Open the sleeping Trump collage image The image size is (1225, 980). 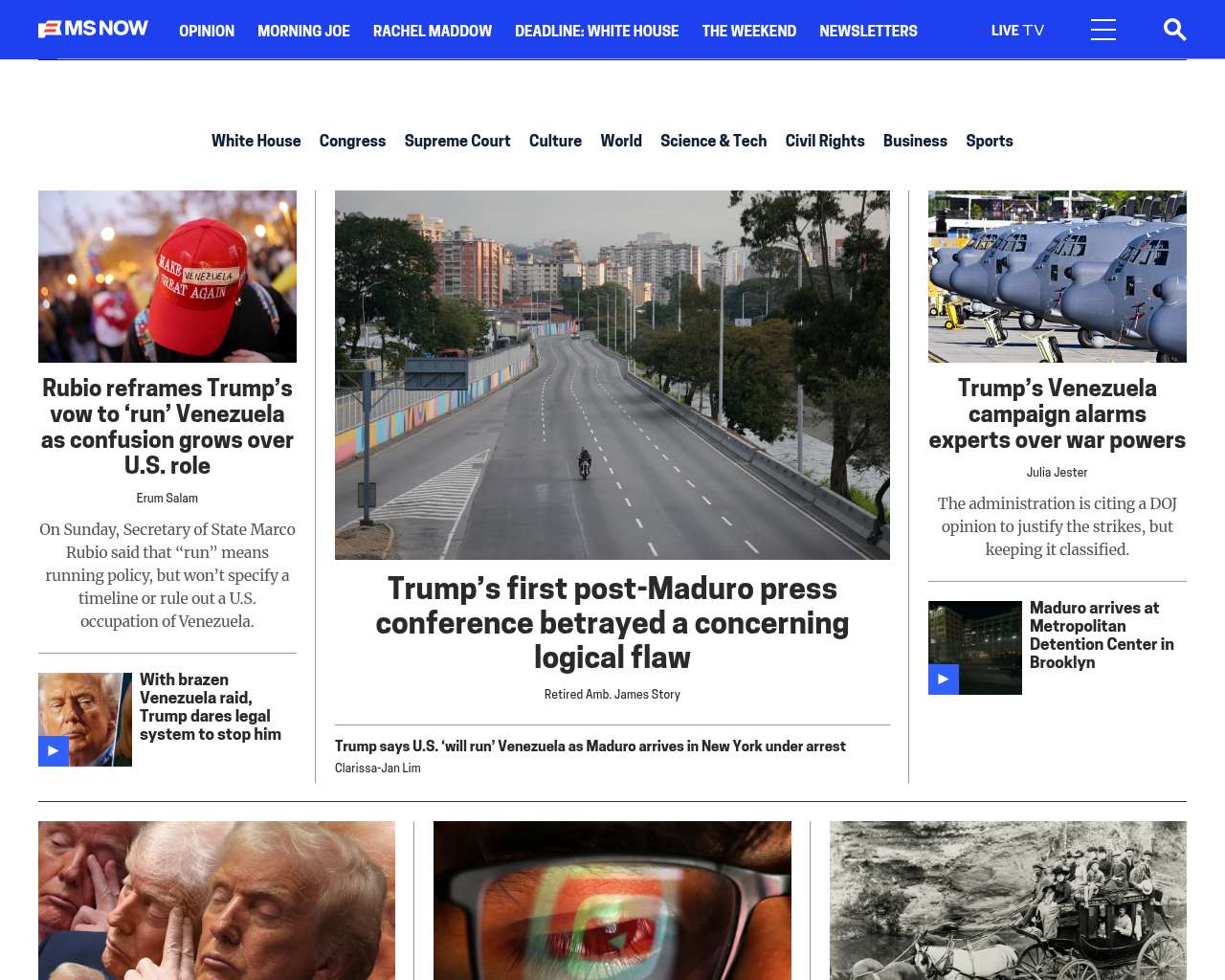pos(216,901)
